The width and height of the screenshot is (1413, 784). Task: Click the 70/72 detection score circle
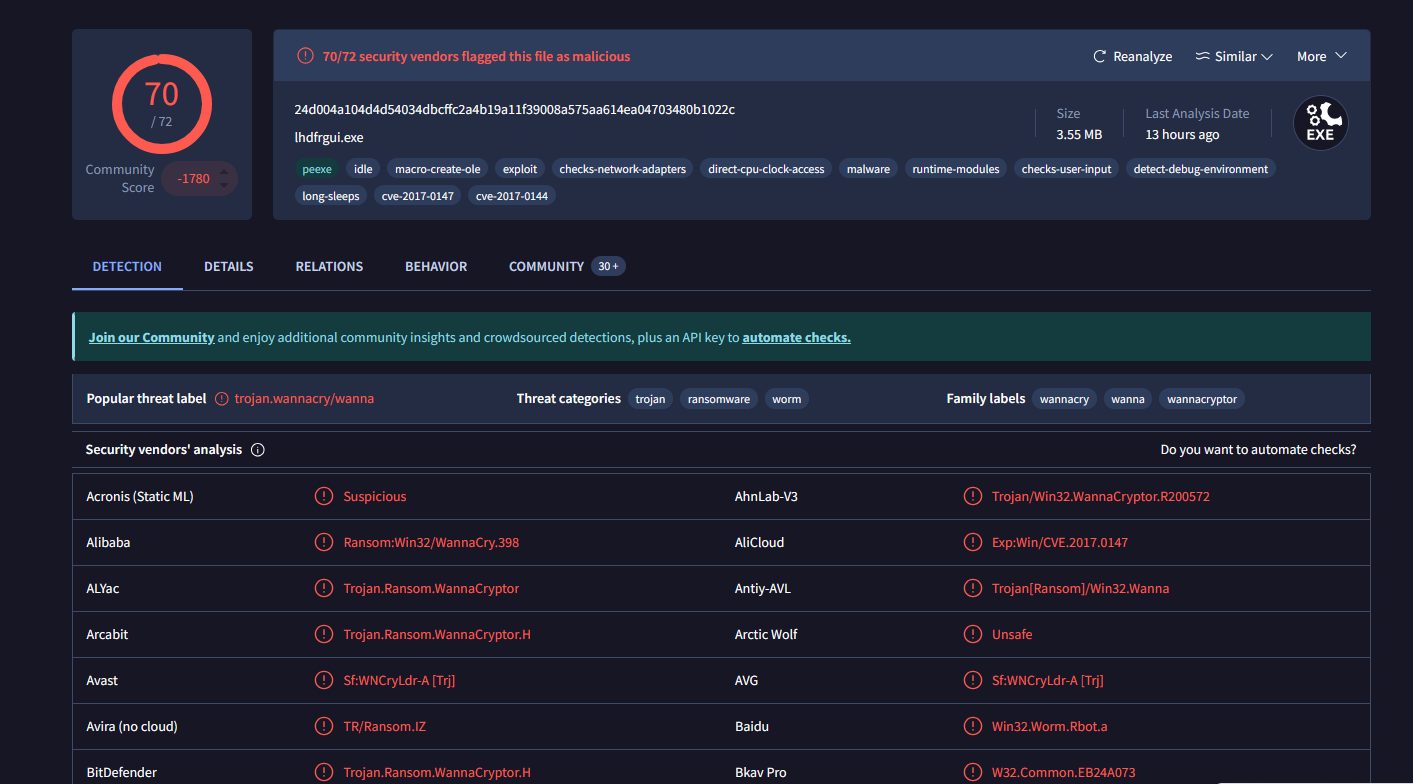(x=162, y=103)
